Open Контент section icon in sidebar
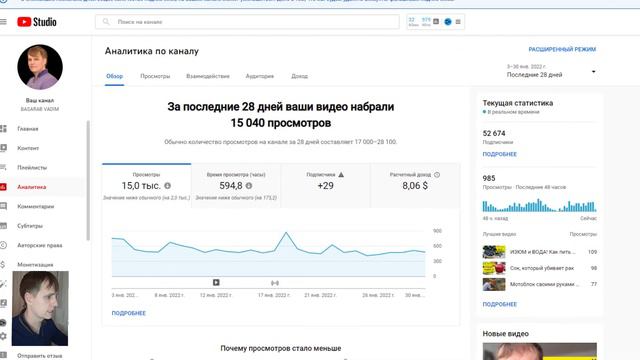This screenshot has height=360, width=640. point(3,148)
